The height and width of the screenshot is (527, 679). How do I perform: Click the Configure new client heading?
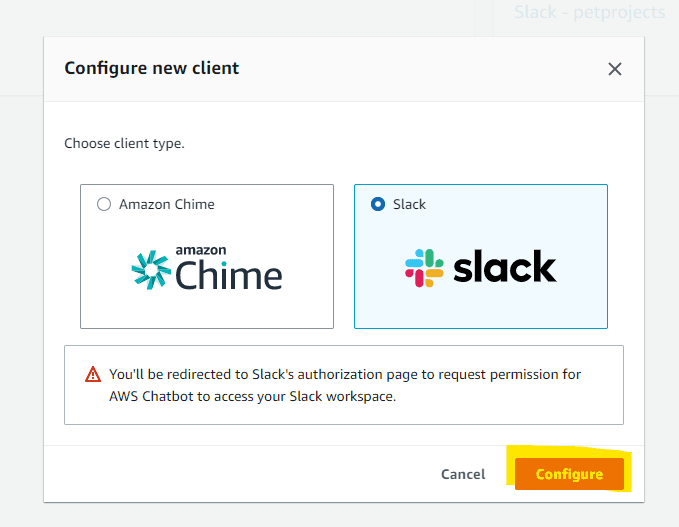point(152,69)
